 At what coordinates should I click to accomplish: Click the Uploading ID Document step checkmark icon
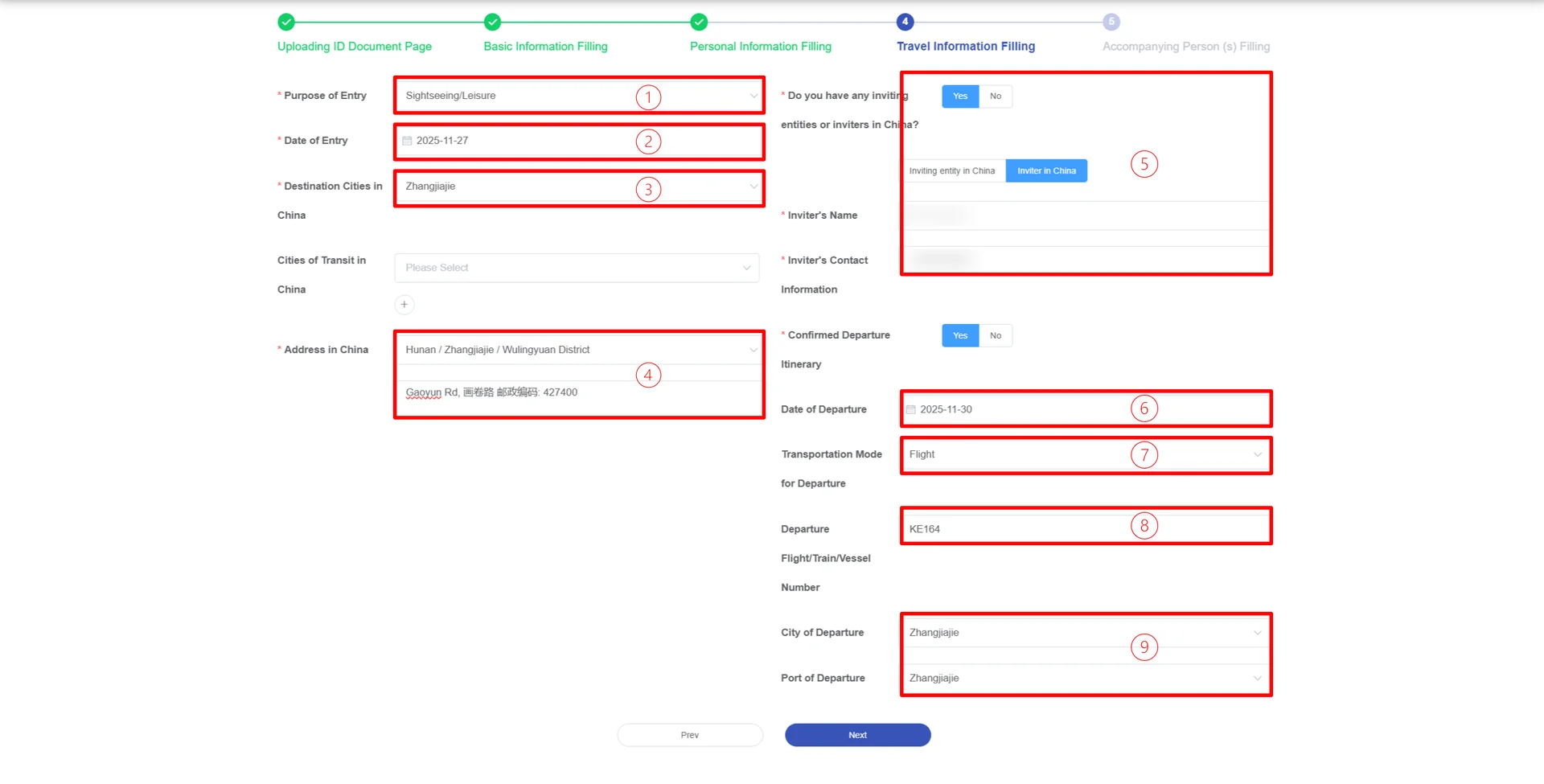coord(286,22)
